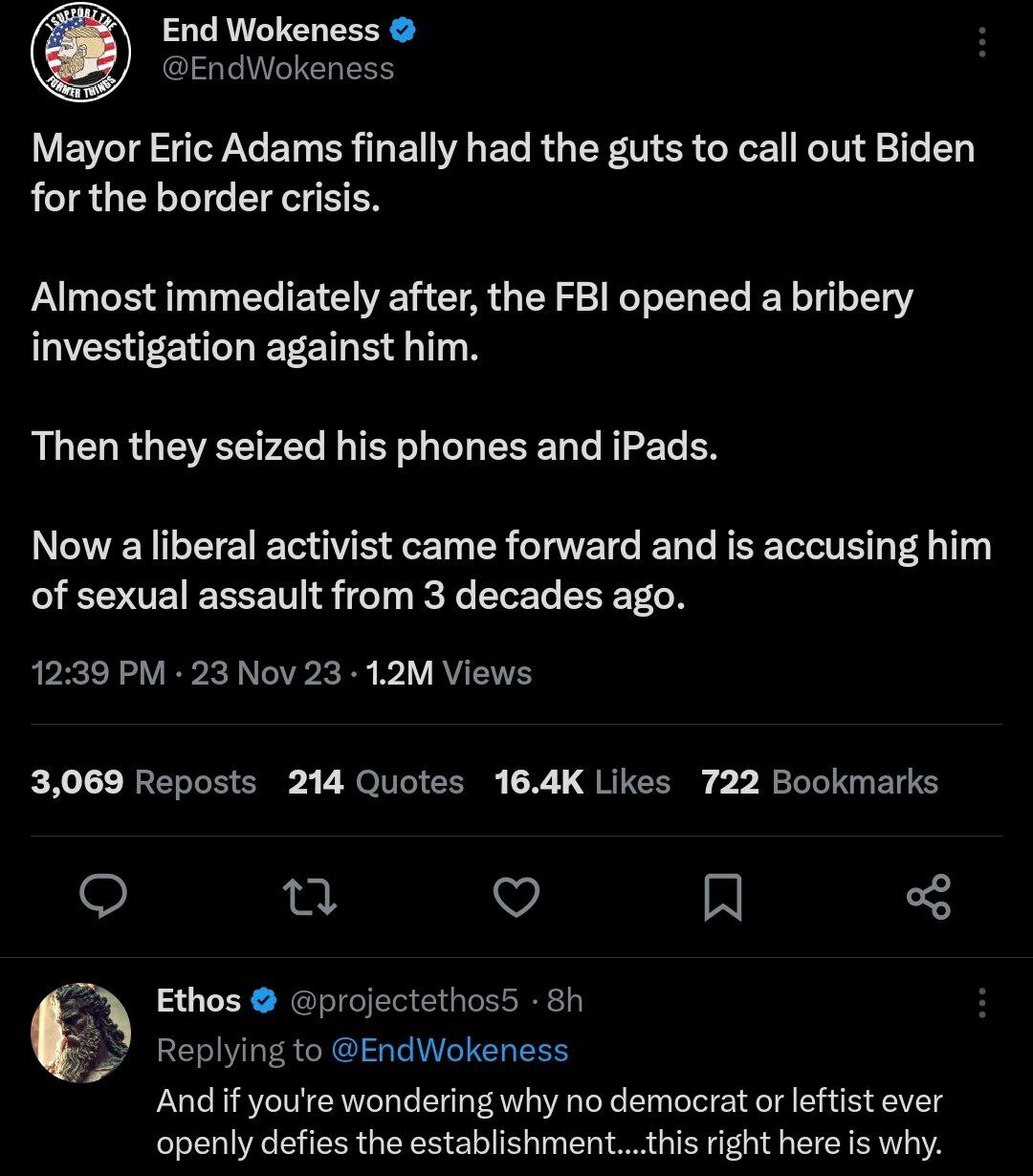Open the share menu for the tweet
The width and height of the screenshot is (1033, 1176).
[929, 897]
